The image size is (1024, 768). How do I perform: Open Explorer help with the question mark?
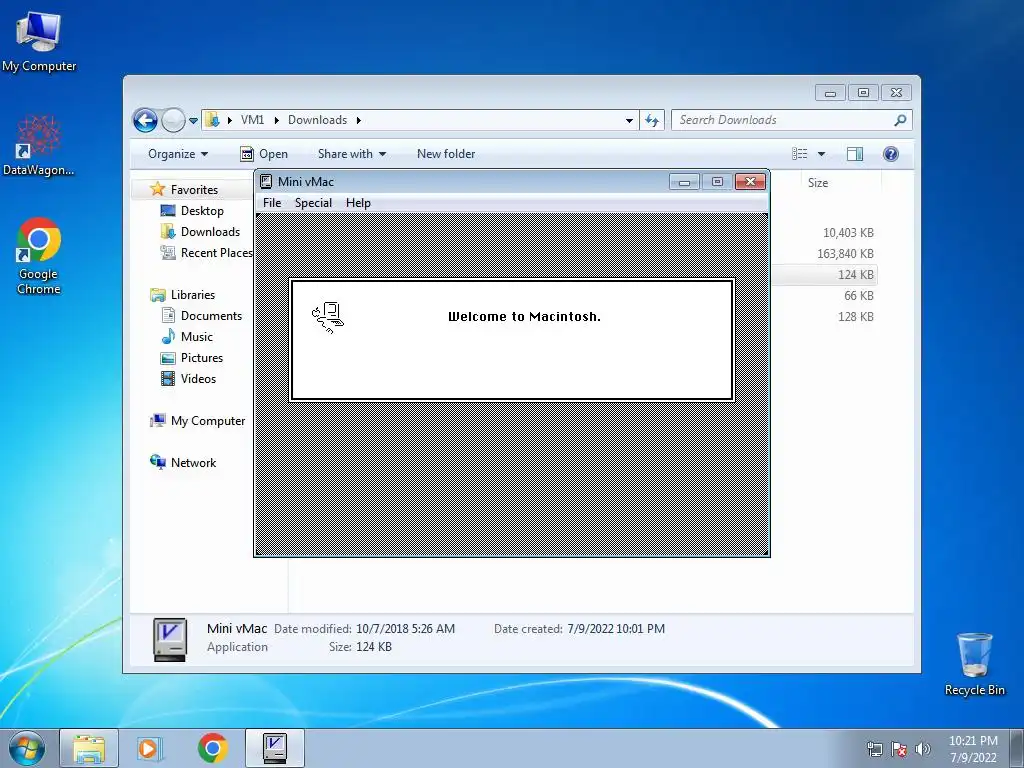pyautogui.click(x=891, y=154)
